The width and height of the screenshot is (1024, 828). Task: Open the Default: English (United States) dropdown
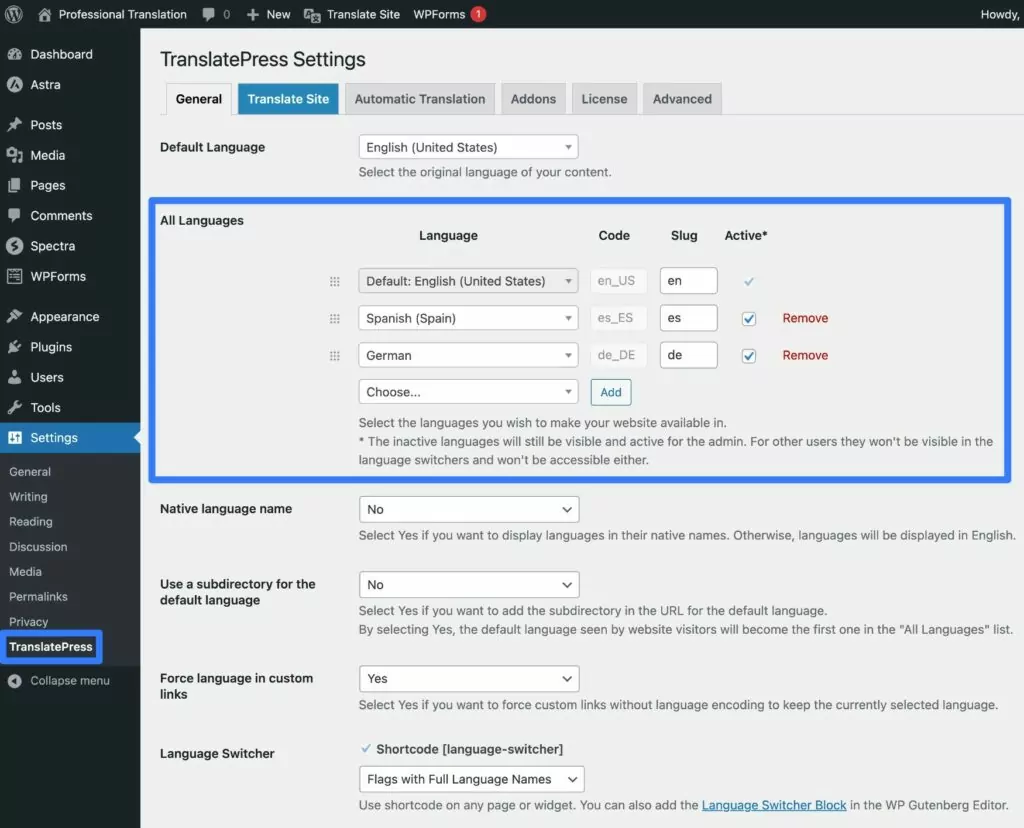pos(468,281)
